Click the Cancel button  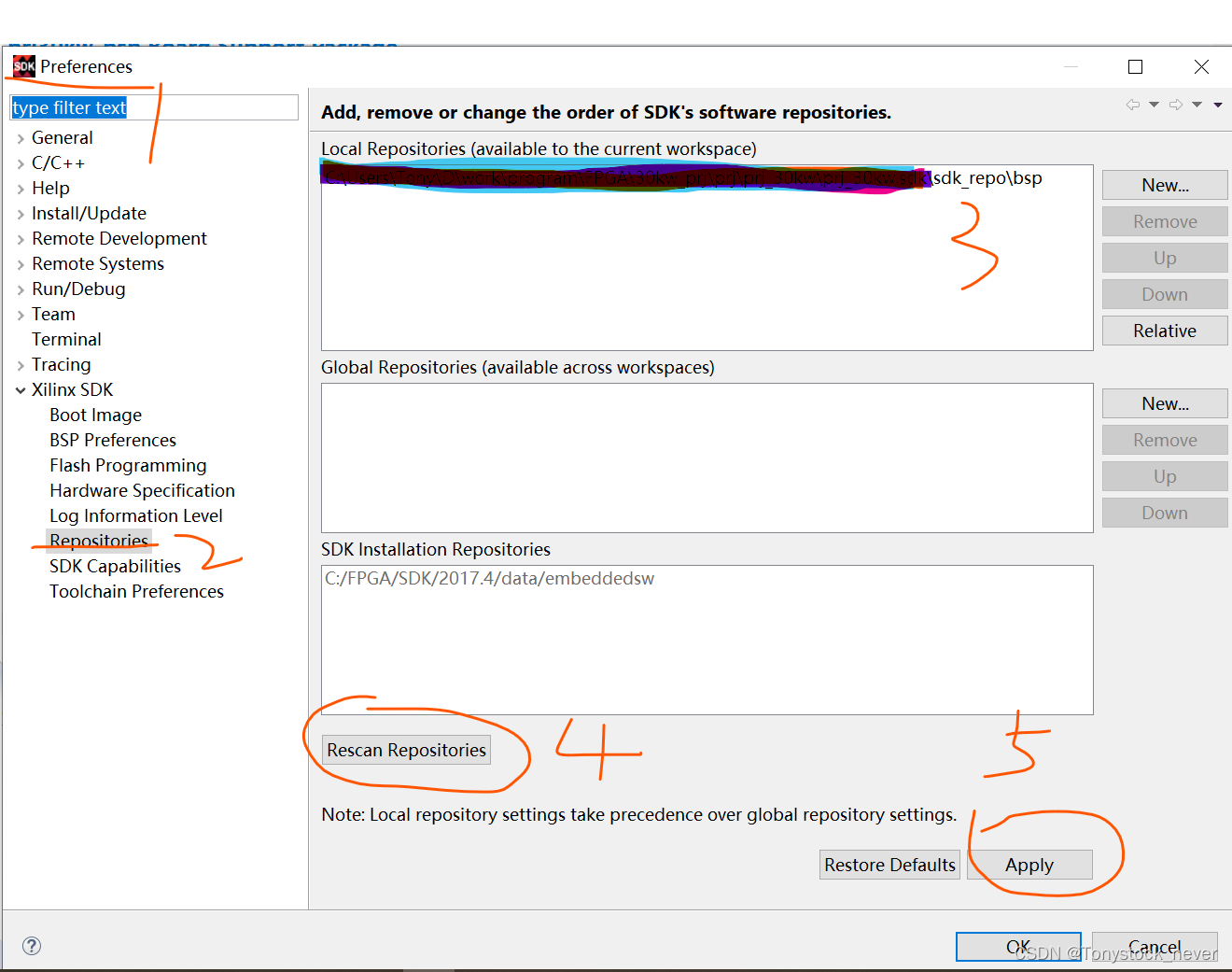[1155, 947]
